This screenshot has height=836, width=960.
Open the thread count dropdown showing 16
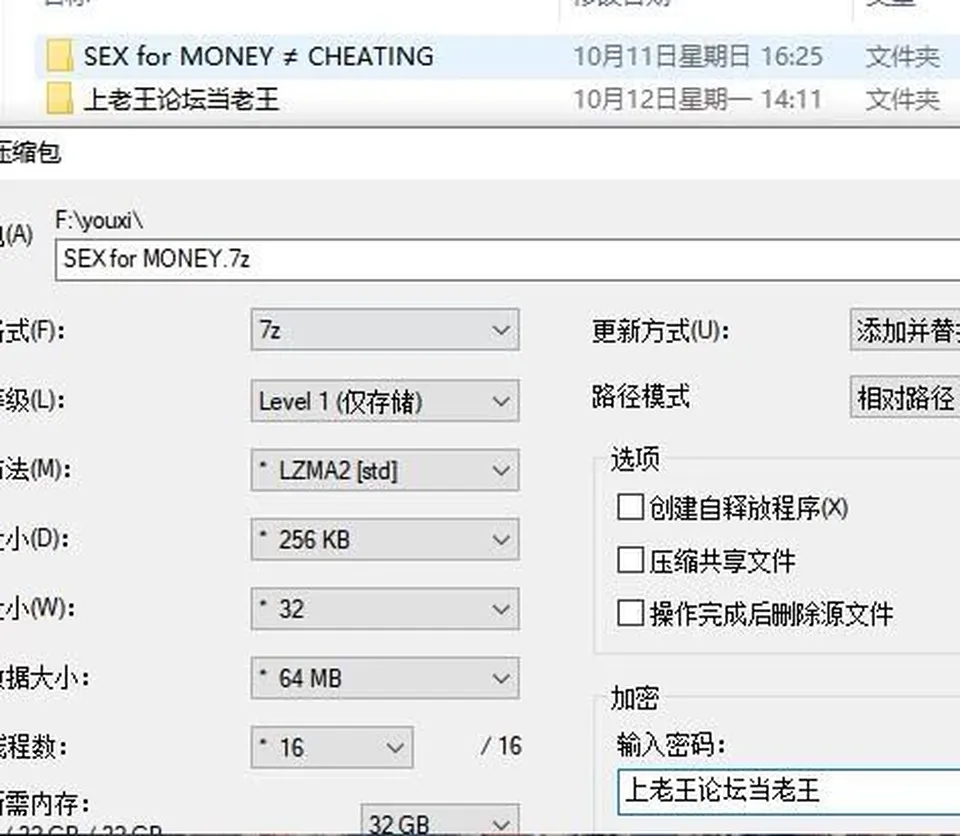pos(332,747)
